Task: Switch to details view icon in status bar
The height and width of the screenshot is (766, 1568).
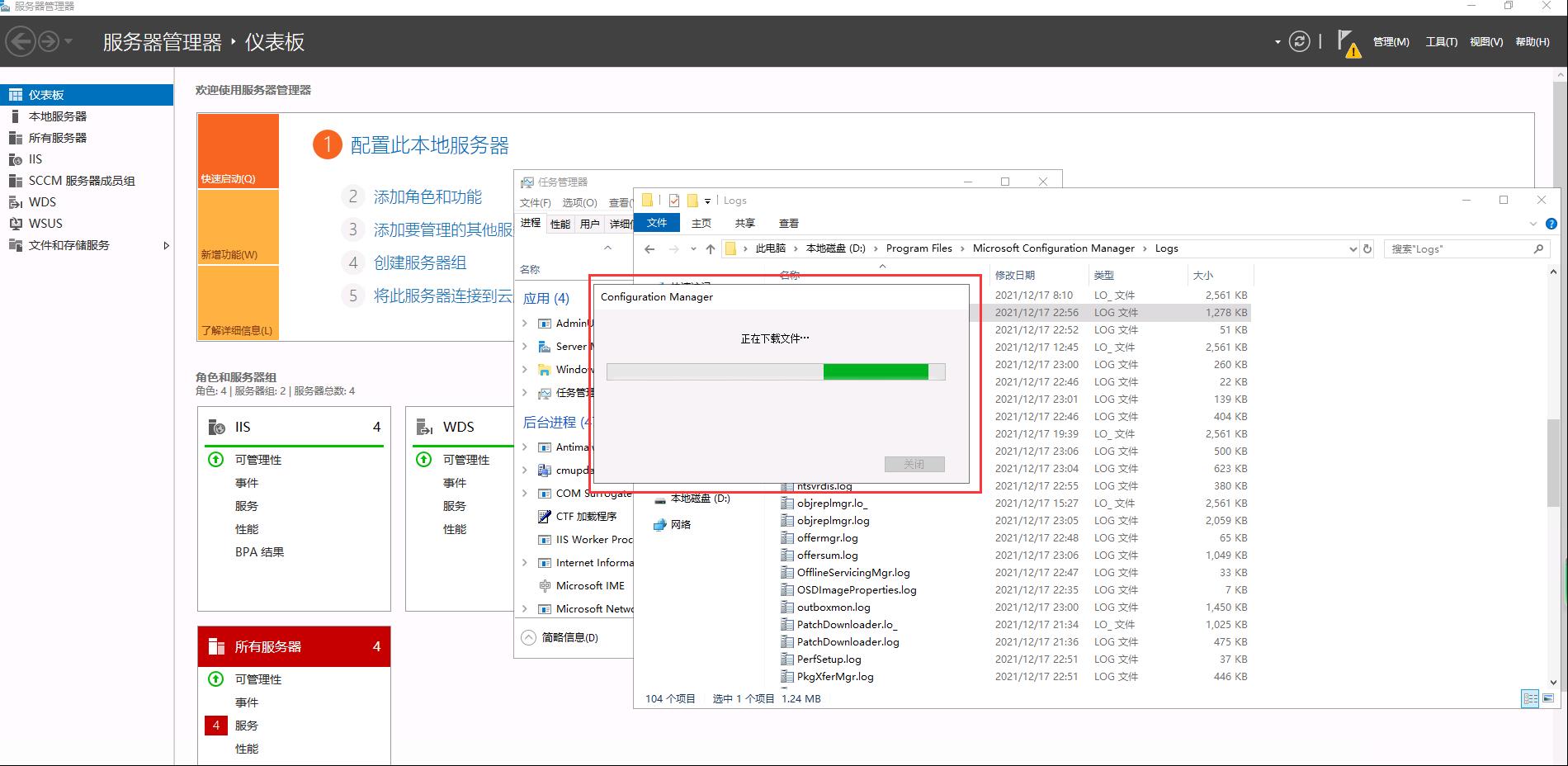Action: [1530, 699]
